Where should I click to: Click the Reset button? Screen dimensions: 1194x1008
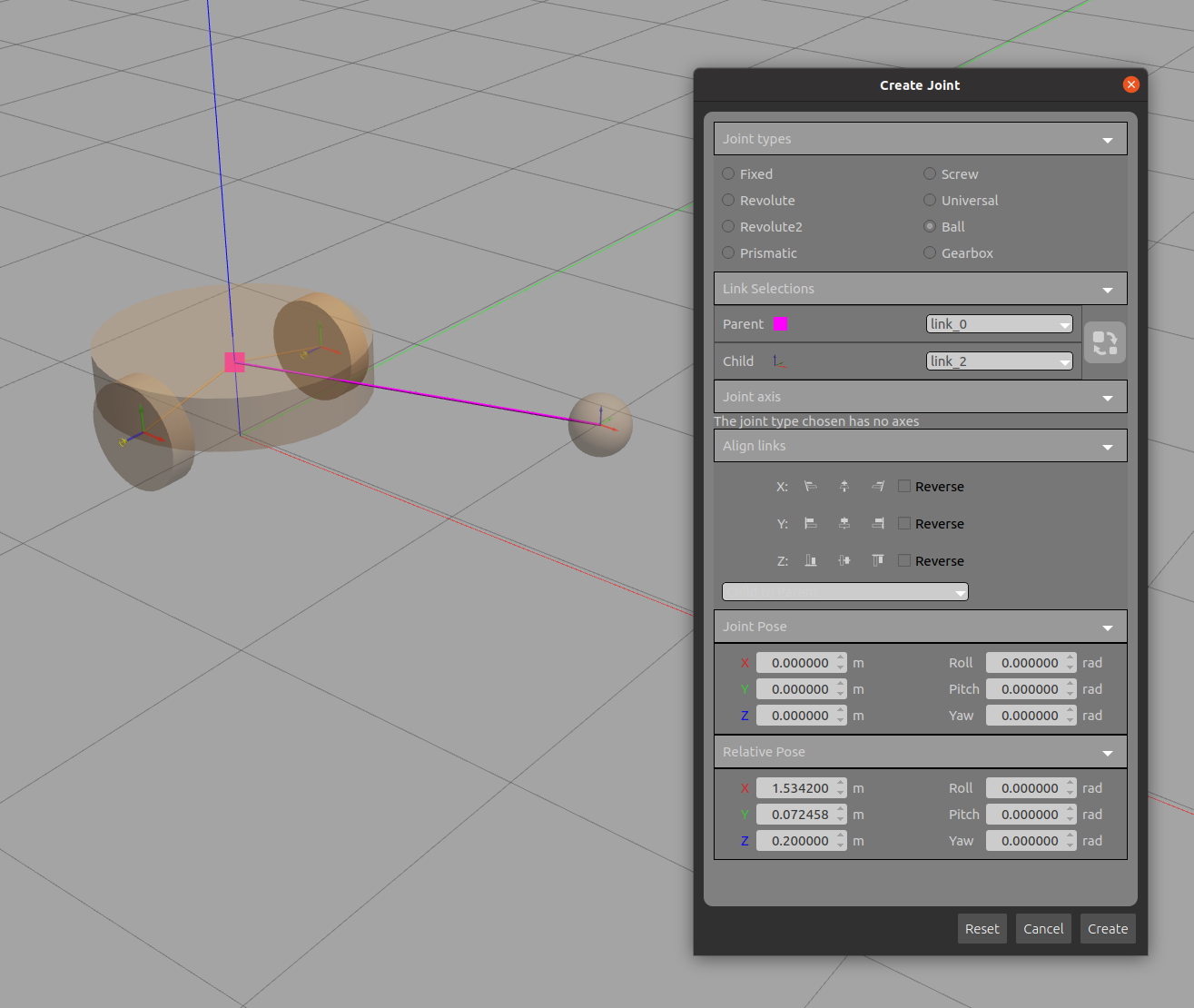(982, 929)
